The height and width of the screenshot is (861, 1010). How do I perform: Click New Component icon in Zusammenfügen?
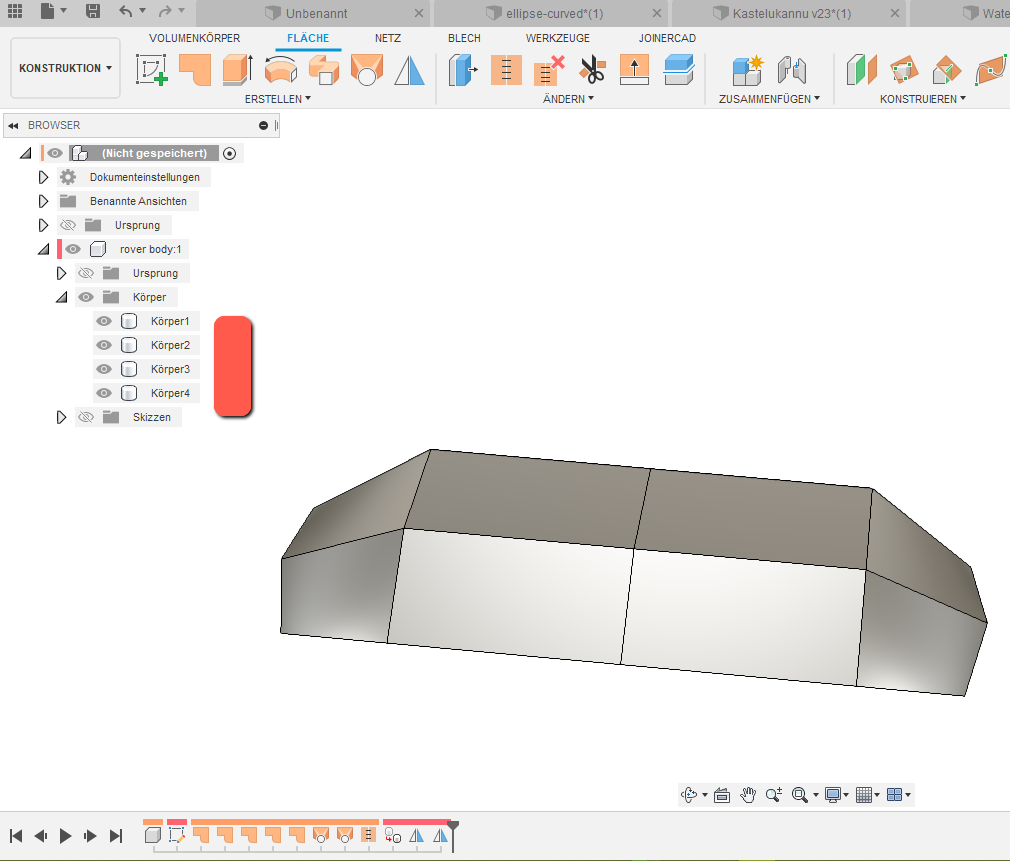point(748,70)
